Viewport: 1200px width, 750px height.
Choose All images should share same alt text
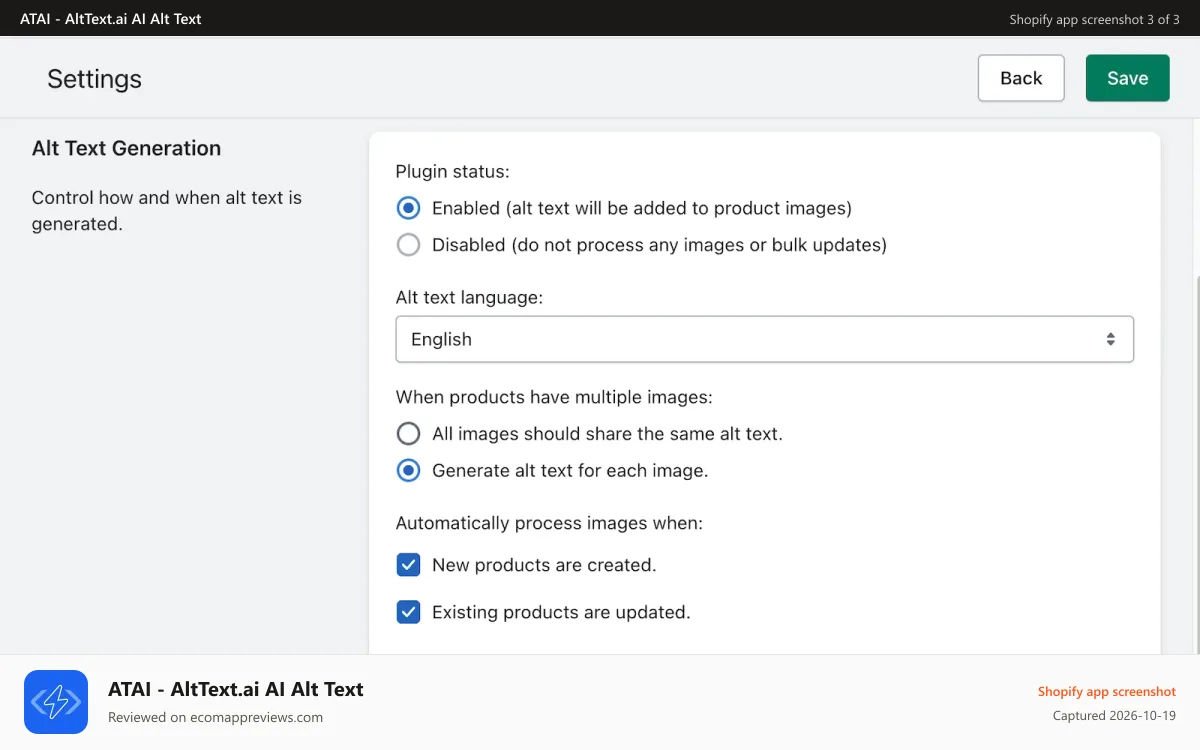pyautogui.click(x=408, y=434)
